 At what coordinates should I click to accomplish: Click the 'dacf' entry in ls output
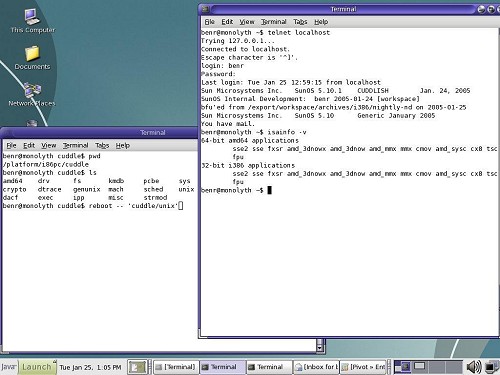(10, 198)
